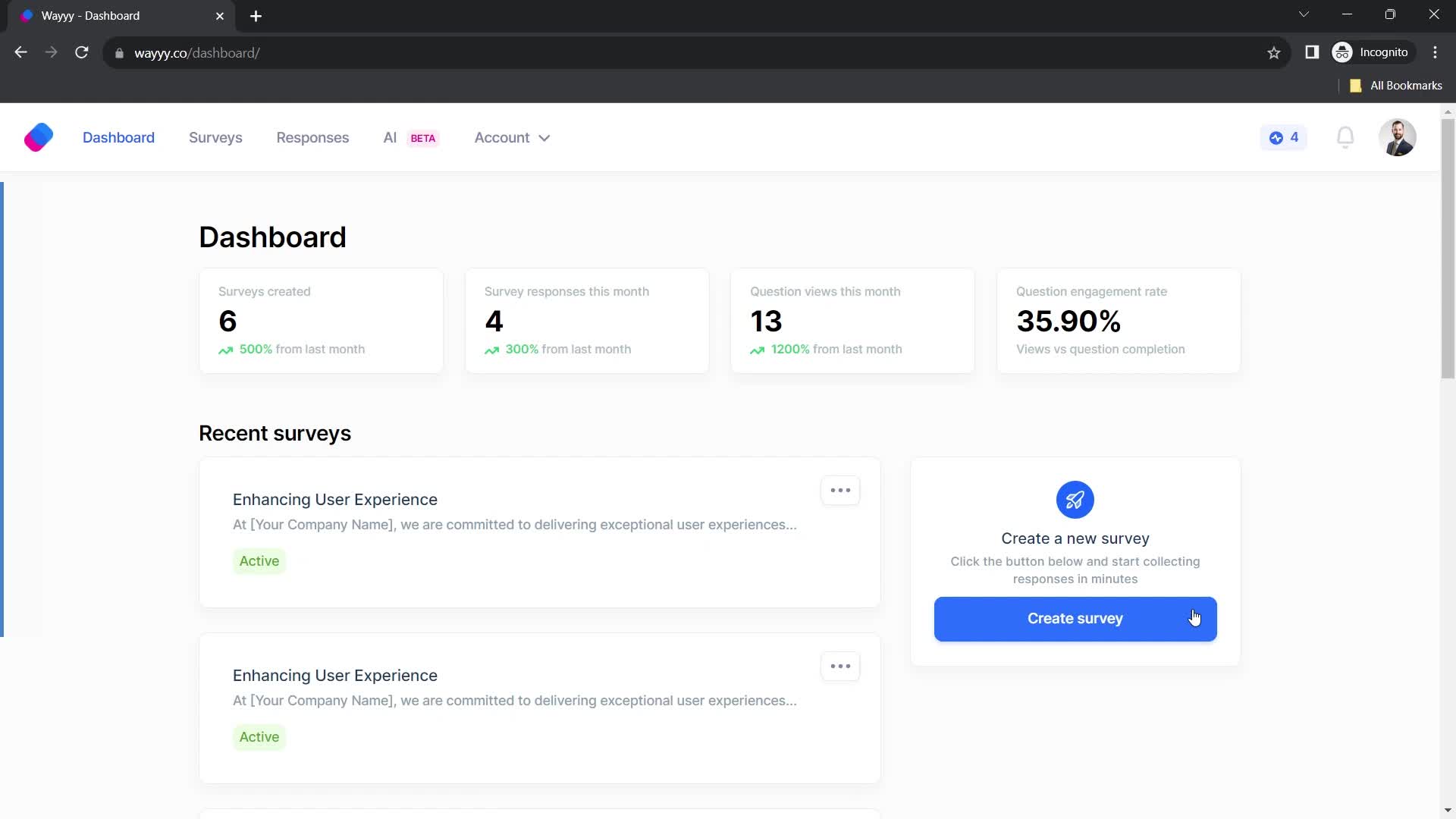Click the user profile avatar icon
This screenshot has width=1456, height=819.
tap(1398, 138)
